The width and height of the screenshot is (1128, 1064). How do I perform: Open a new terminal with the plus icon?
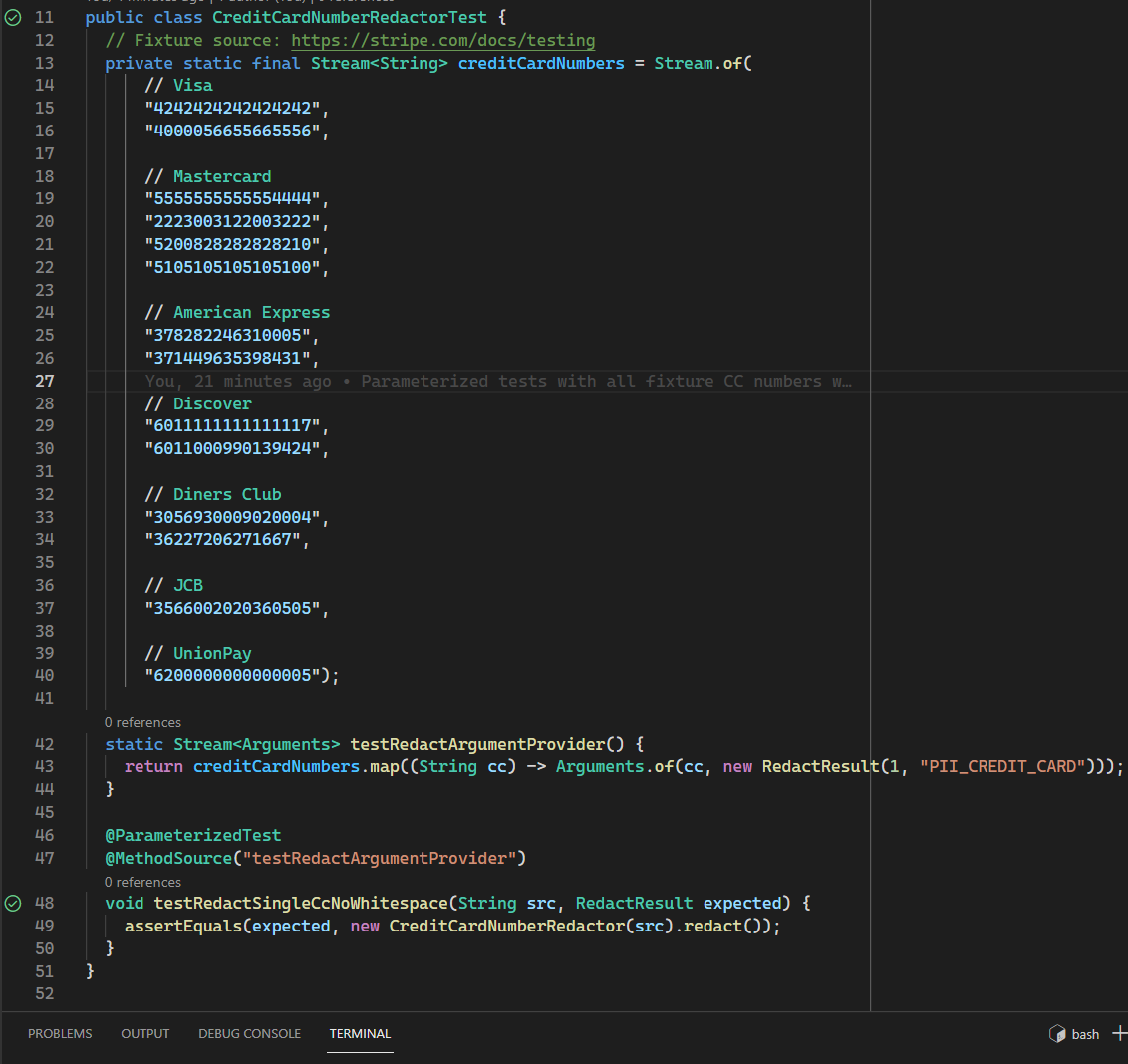click(x=1121, y=1033)
